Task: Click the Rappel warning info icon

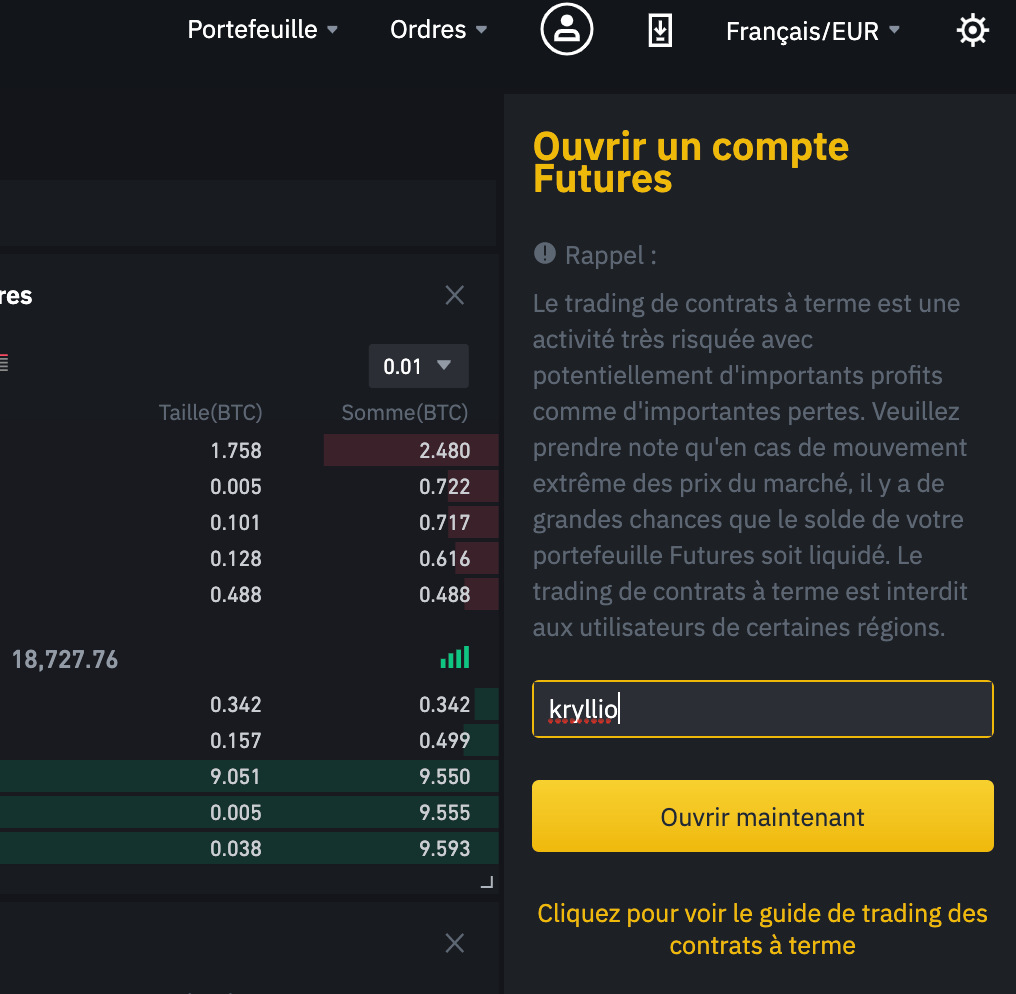Action: 544,253
